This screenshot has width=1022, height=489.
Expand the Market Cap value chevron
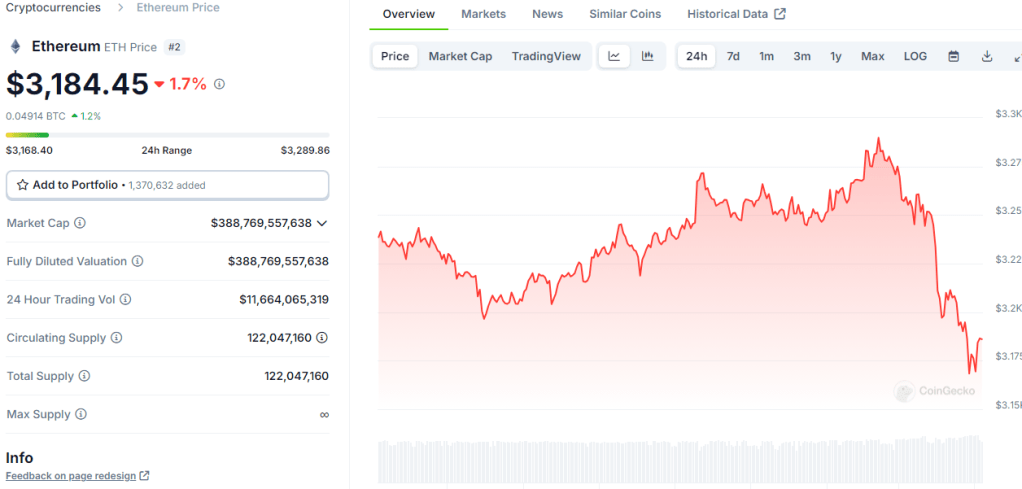322,223
